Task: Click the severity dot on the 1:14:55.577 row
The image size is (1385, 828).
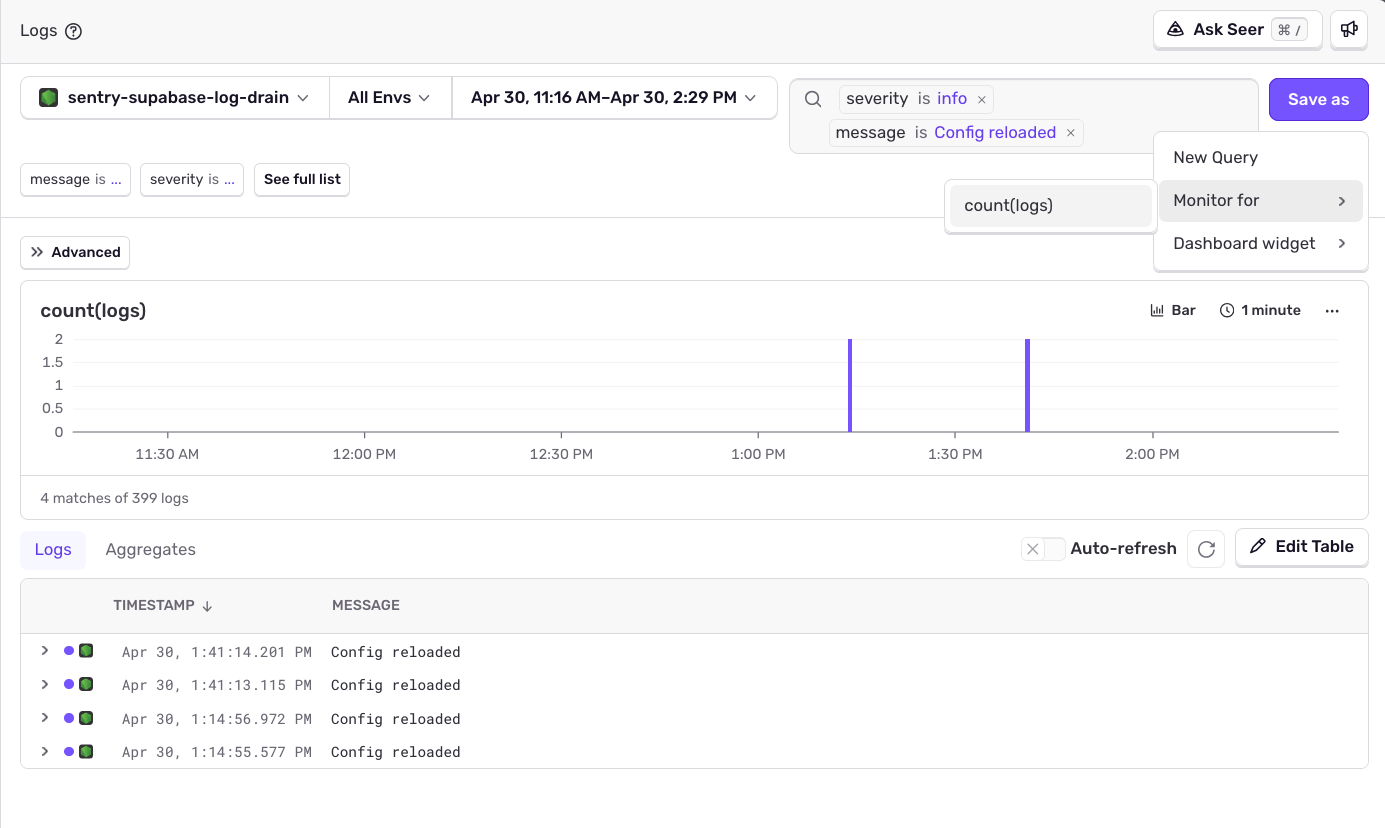Action: [x=69, y=751]
